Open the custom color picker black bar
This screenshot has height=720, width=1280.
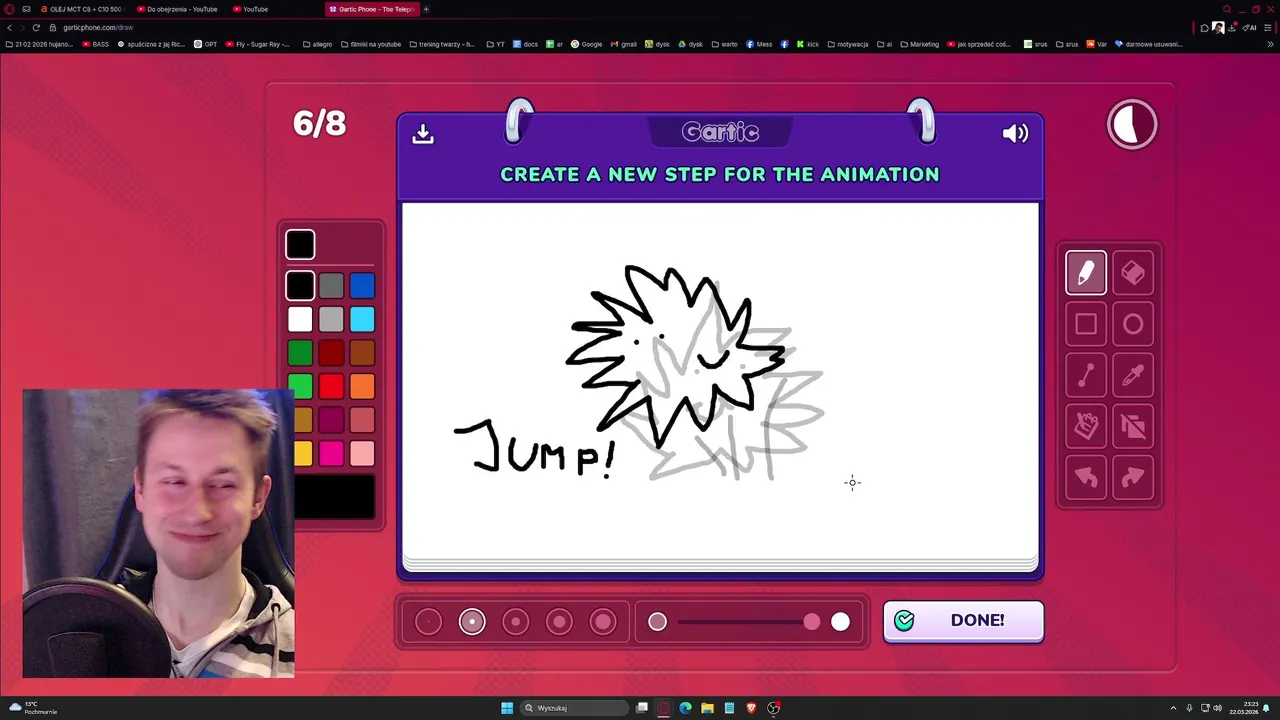[335, 497]
